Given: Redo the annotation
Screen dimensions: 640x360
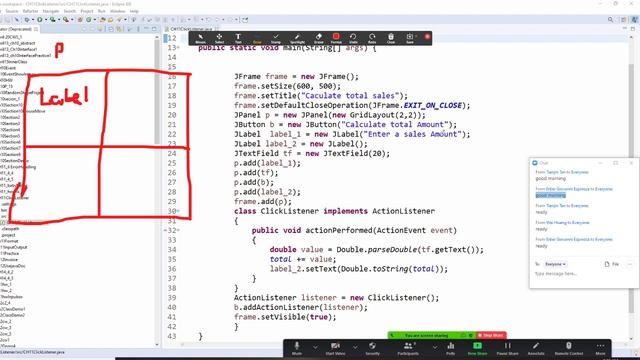Looking at the screenshot, I should coord(372,38).
